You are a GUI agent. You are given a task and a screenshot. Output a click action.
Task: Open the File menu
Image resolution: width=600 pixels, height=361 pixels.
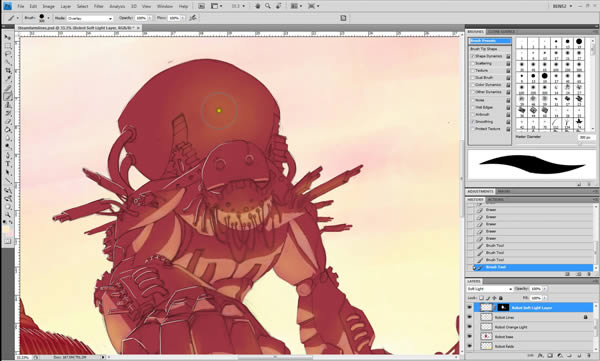pos(21,7)
